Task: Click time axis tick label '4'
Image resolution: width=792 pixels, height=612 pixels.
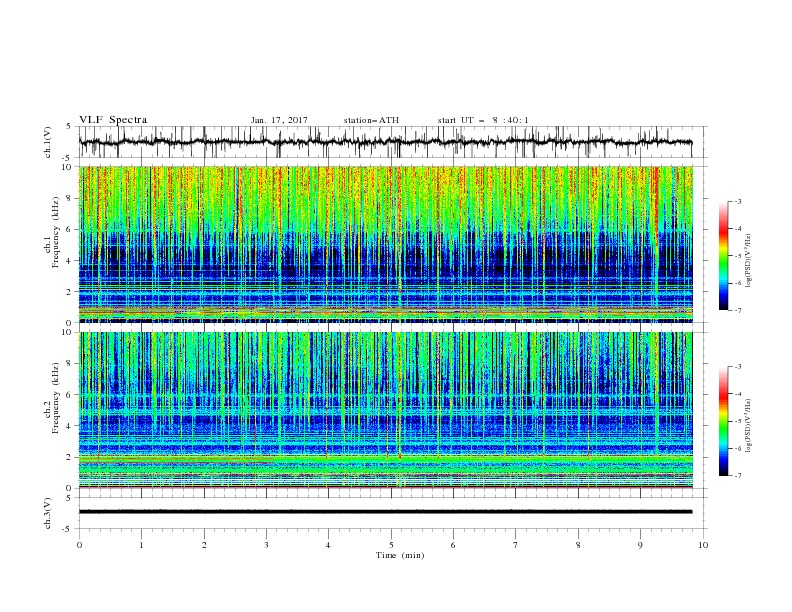Action: pos(328,545)
